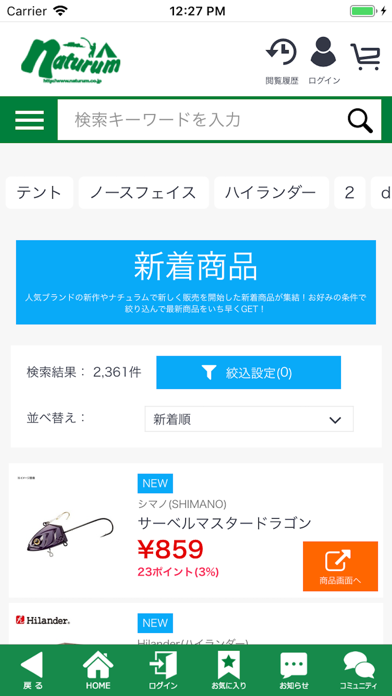Click the orange 商品画面へ button
This screenshot has height=696, width=392.
341,566
